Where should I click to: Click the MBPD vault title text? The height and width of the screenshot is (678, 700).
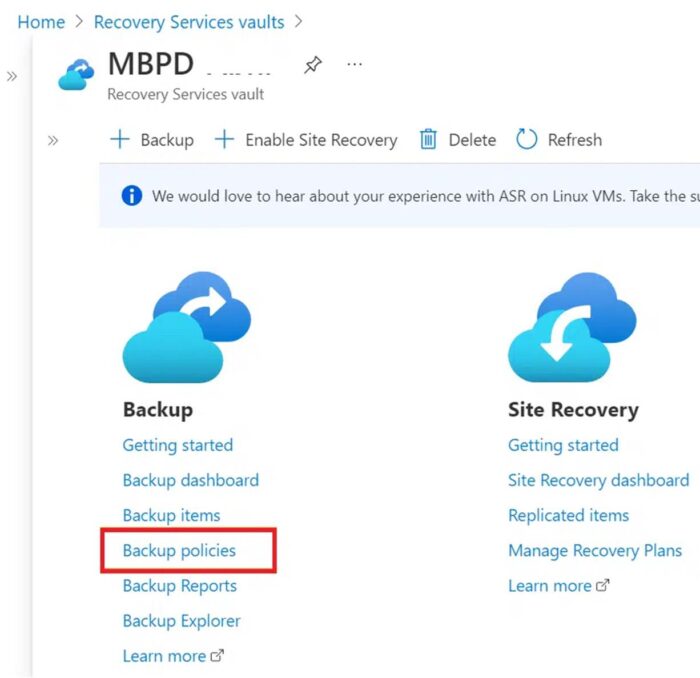point(151,63)
